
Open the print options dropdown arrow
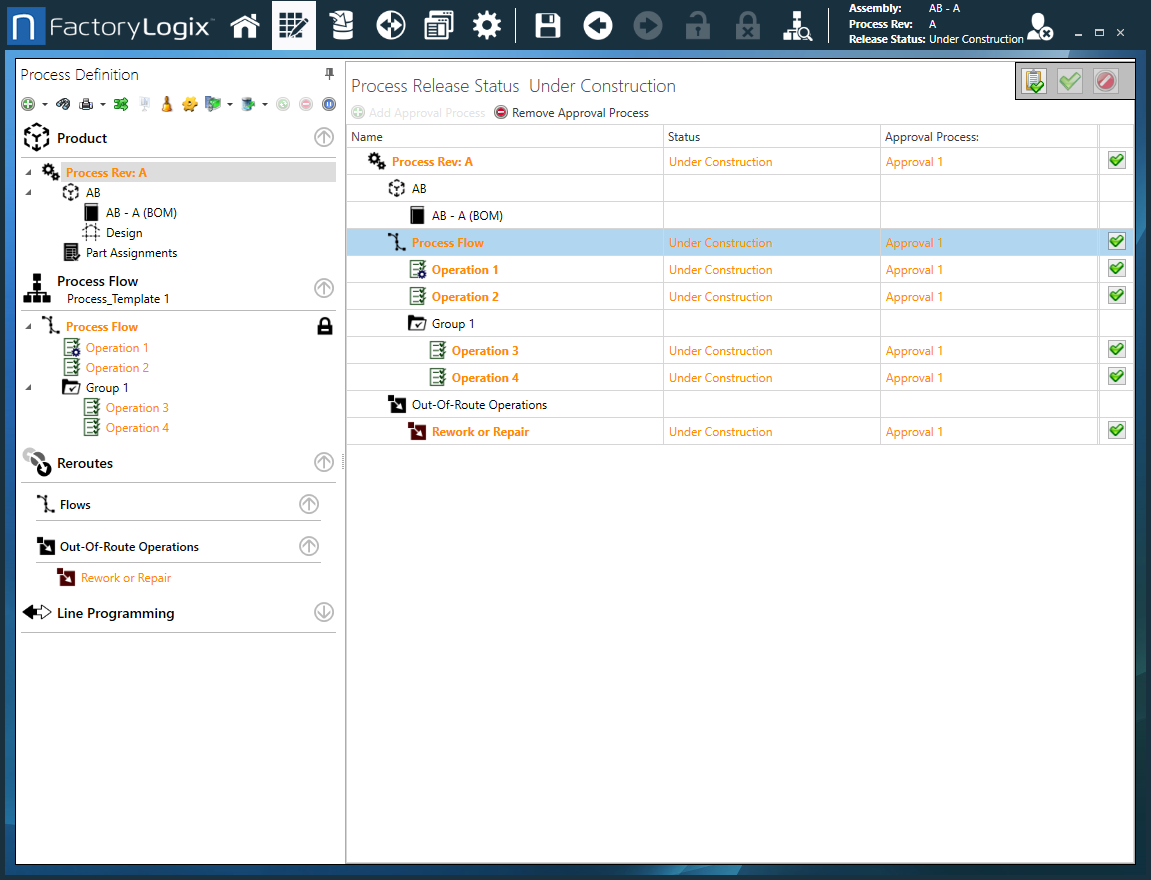(x=102, y=103)
